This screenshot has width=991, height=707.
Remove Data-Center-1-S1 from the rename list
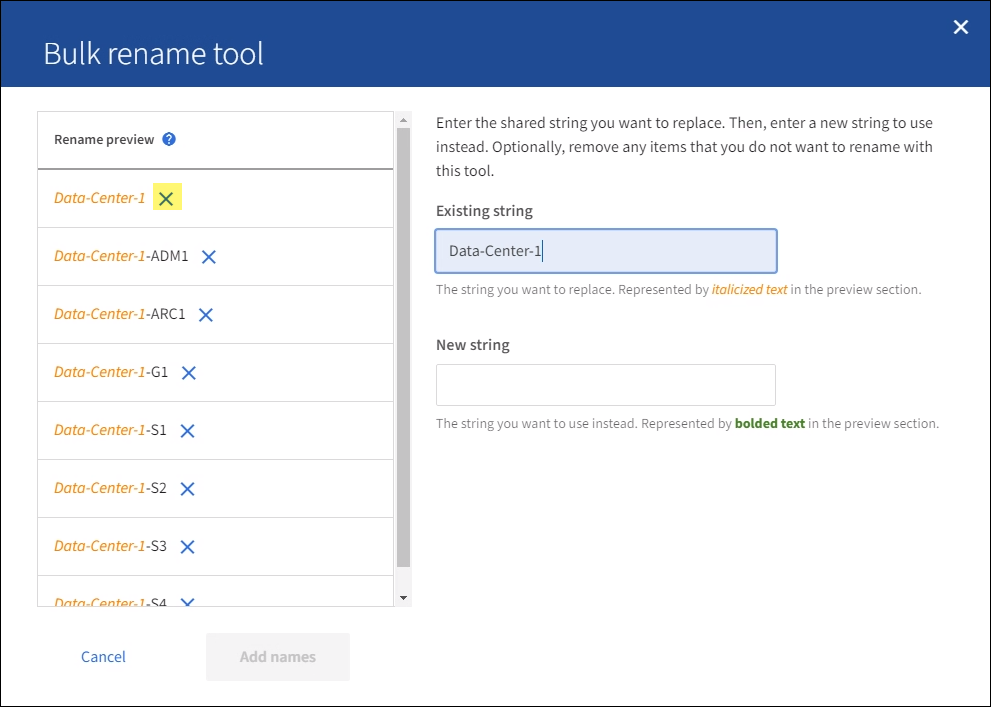(187, 431)
